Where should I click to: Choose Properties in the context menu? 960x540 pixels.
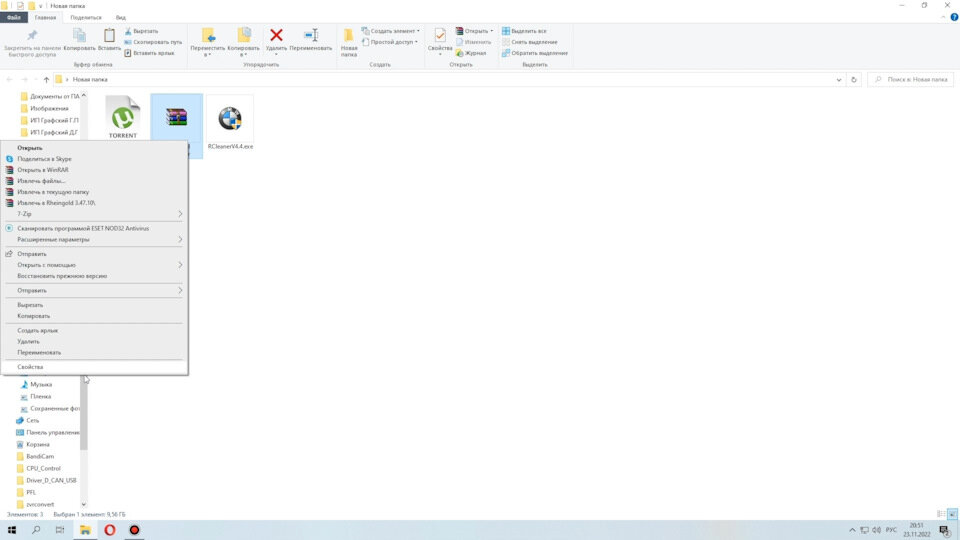(x=94, y=367)
